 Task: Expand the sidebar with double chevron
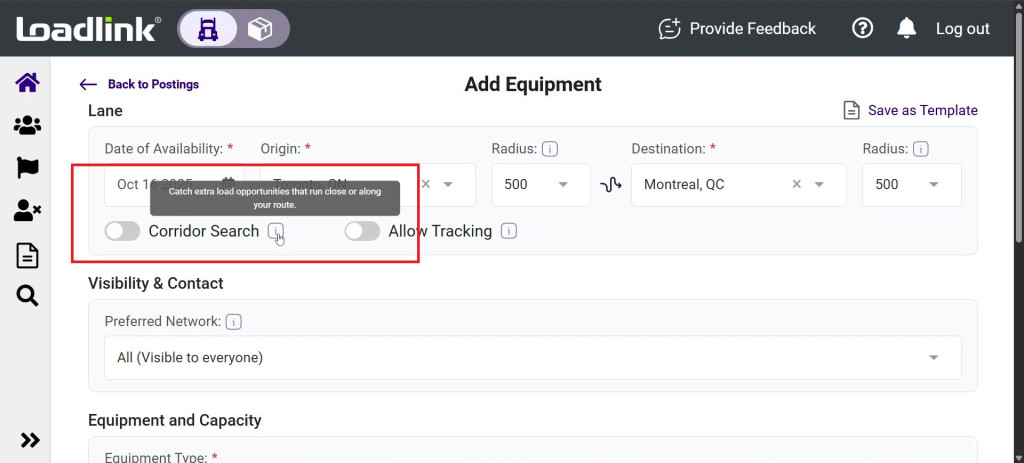[x=29, y=440]
